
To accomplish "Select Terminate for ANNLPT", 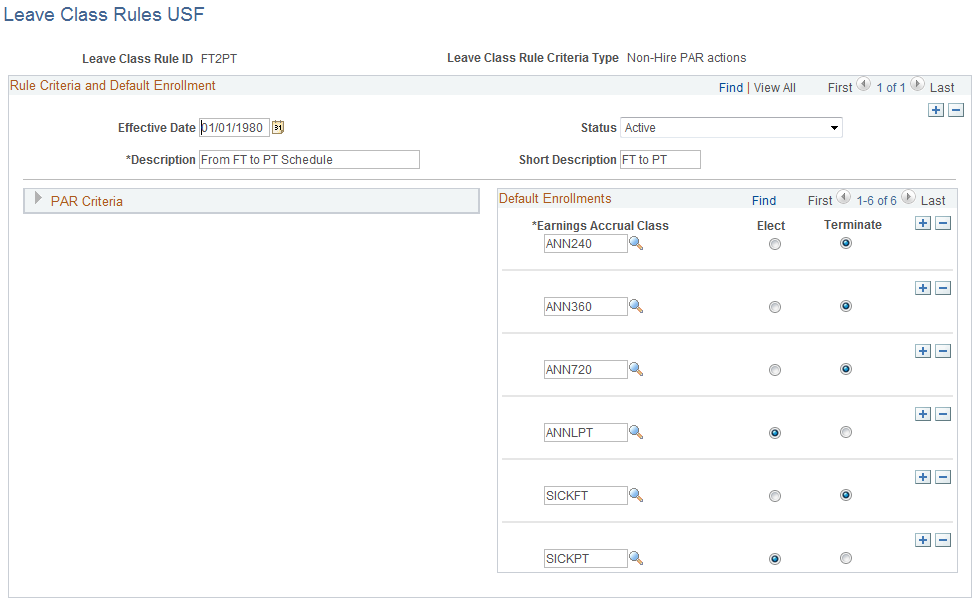I will 846,432.
